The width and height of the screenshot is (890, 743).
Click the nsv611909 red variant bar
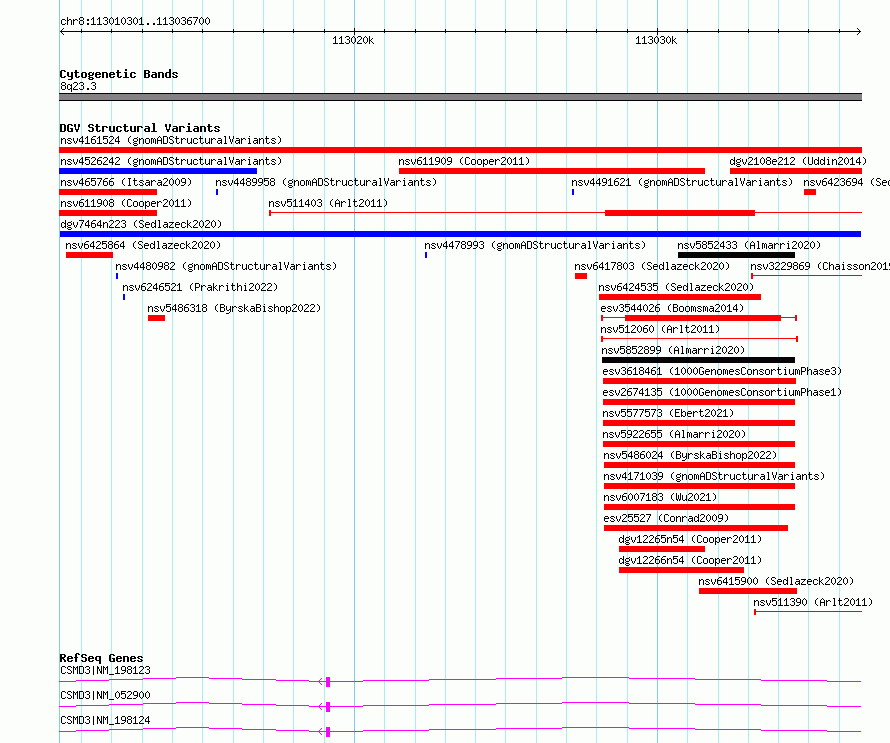pos(552,171)
